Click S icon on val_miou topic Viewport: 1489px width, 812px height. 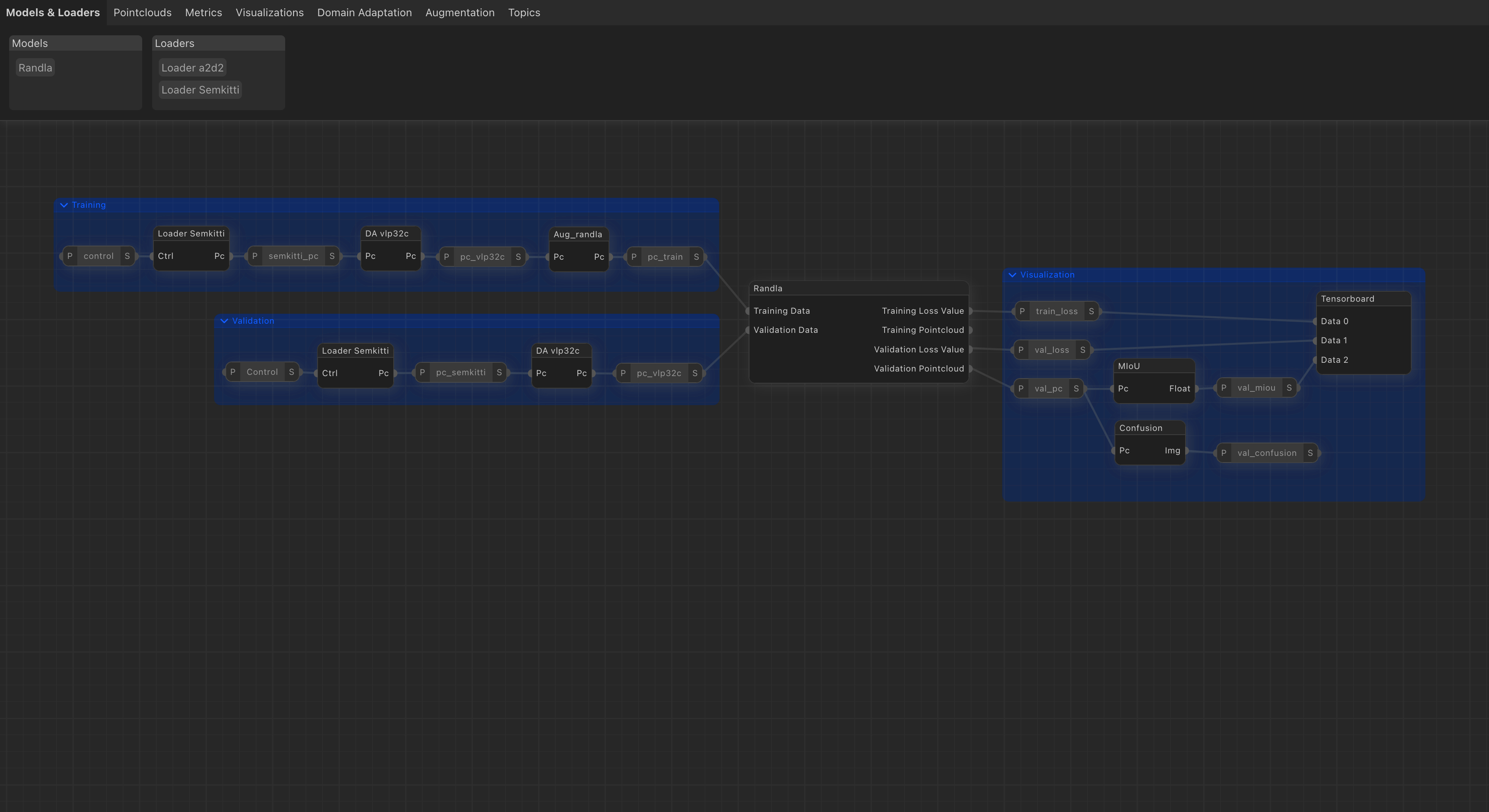point(1288,389)
